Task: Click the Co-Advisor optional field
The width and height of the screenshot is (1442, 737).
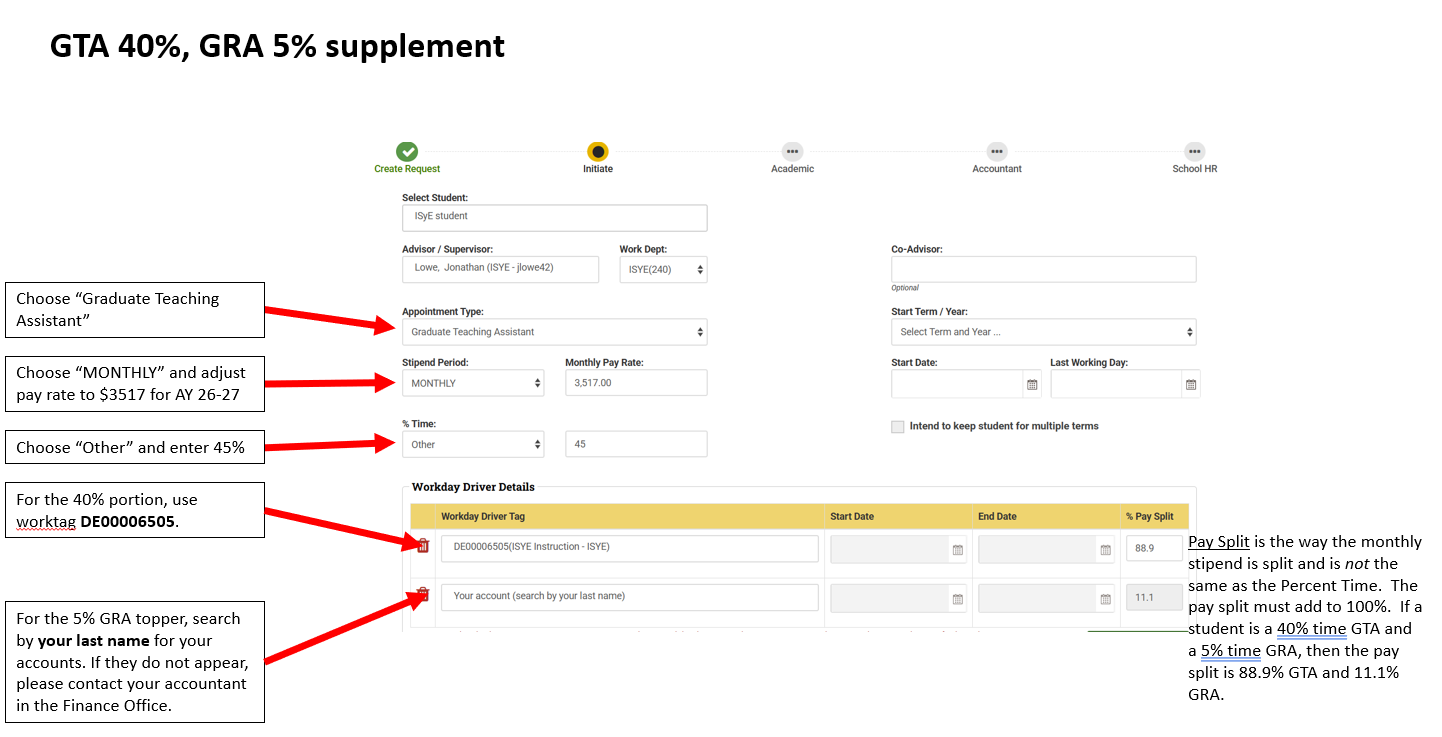Action: click(1044, 270)
